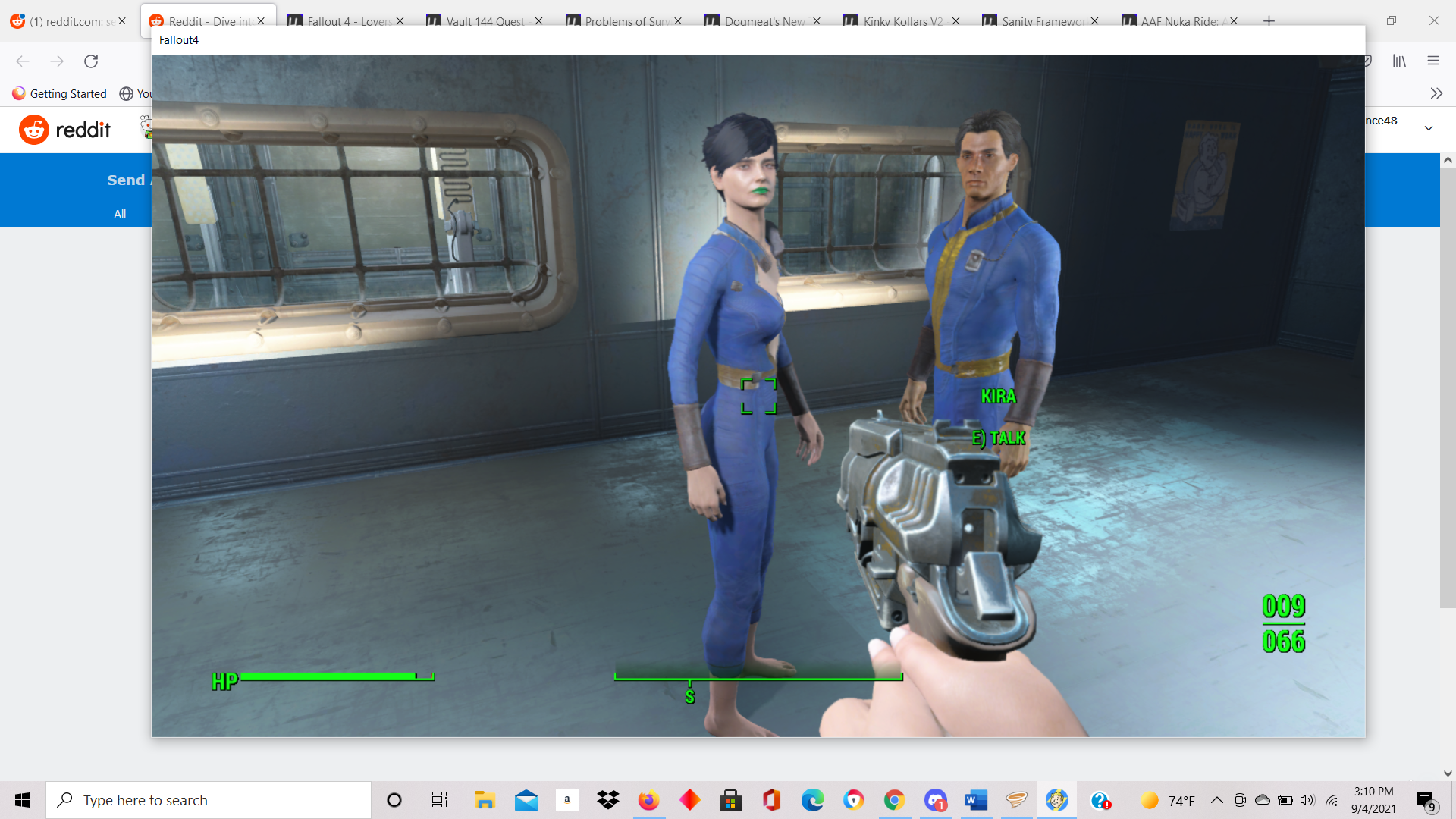The width and height of the screenshot is (1456, 819).
Task: Click the Fallout4 window title bar
Action: coord(758,40)
